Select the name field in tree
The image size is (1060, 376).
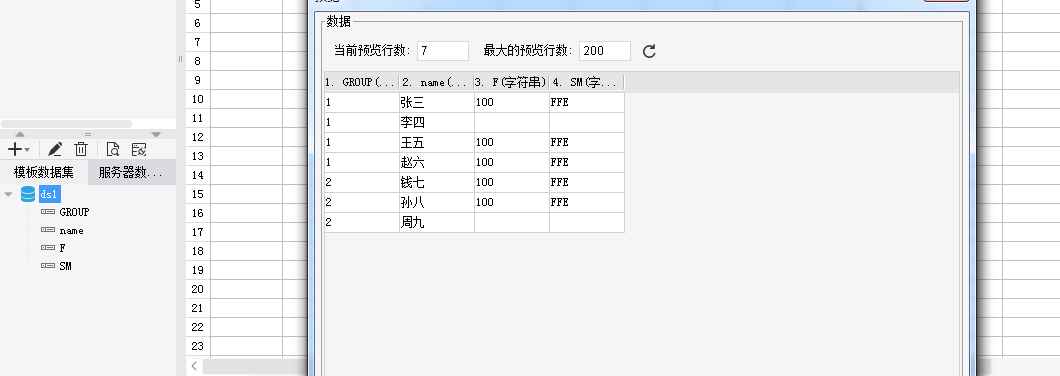click(72, 231)
